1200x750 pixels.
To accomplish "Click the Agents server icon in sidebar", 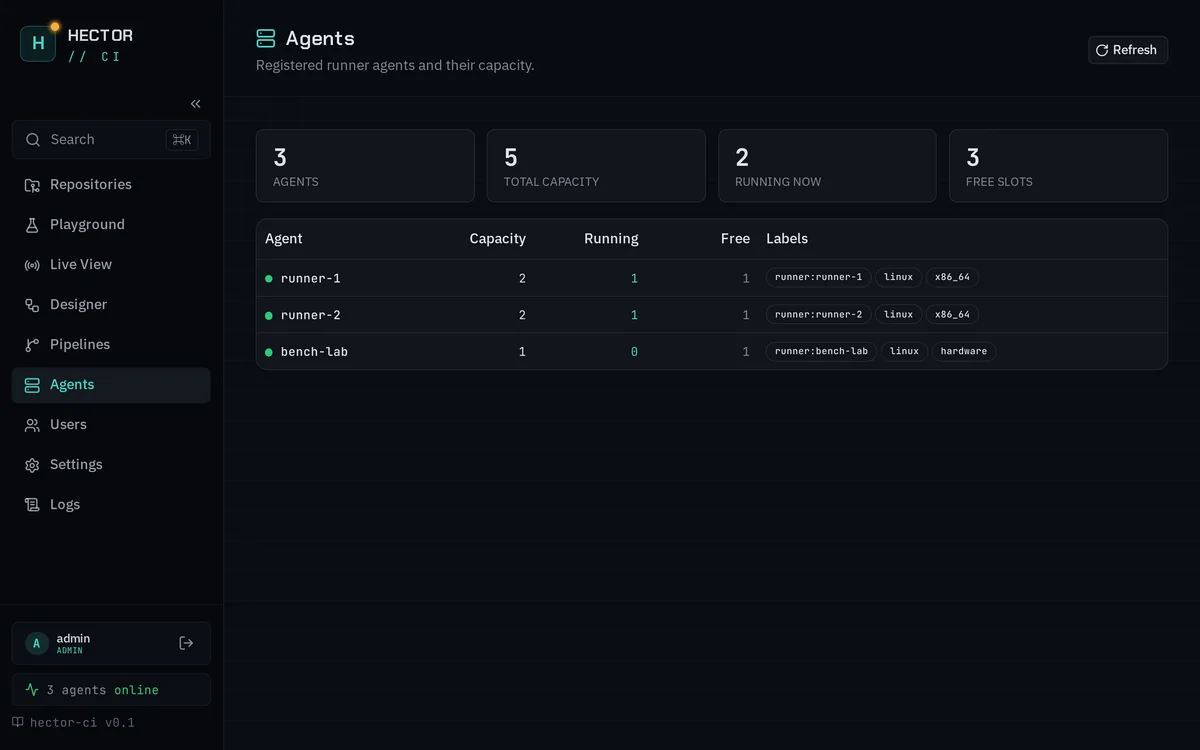I will tap(32, 385).
